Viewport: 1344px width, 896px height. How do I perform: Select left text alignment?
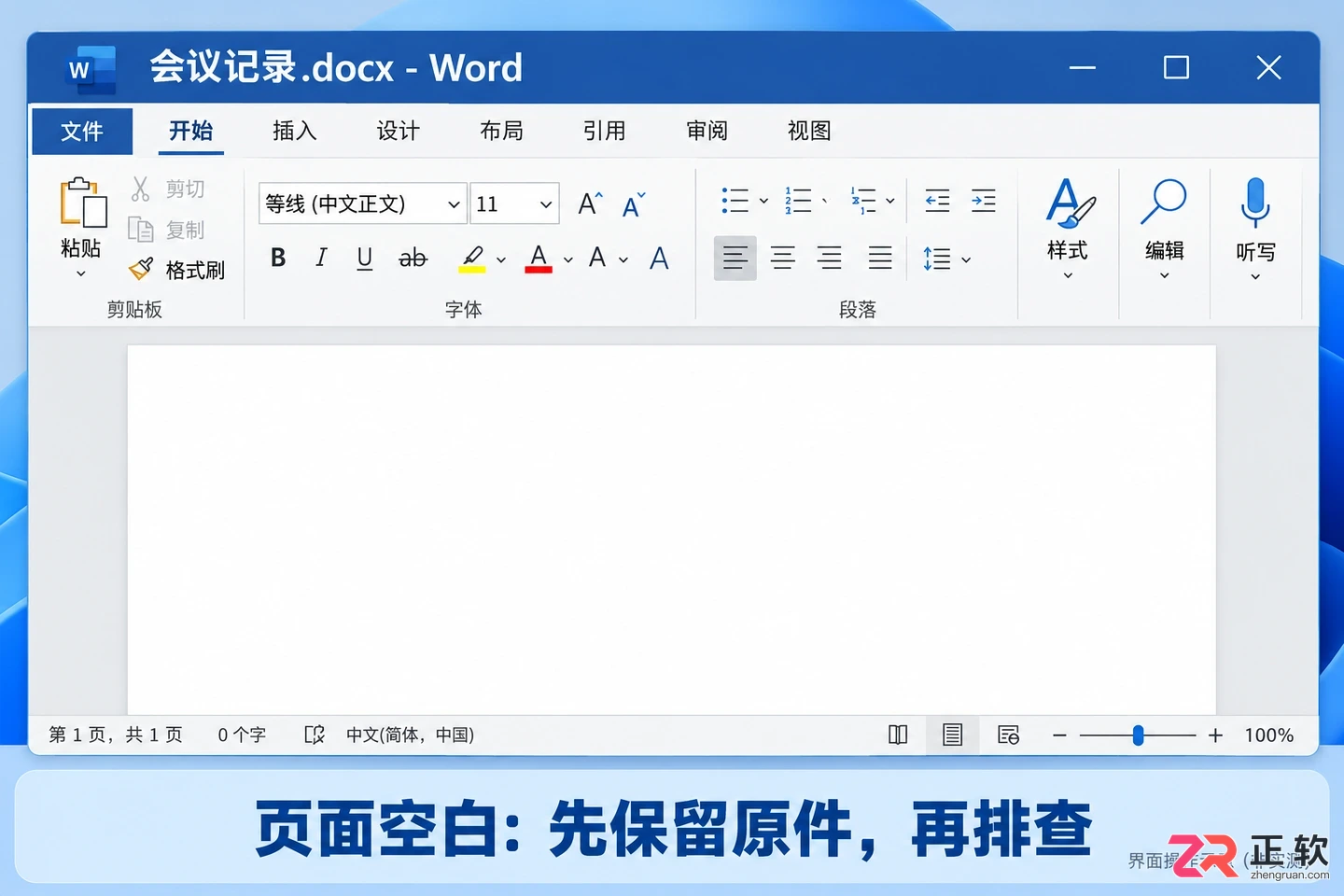click(735, 259)
